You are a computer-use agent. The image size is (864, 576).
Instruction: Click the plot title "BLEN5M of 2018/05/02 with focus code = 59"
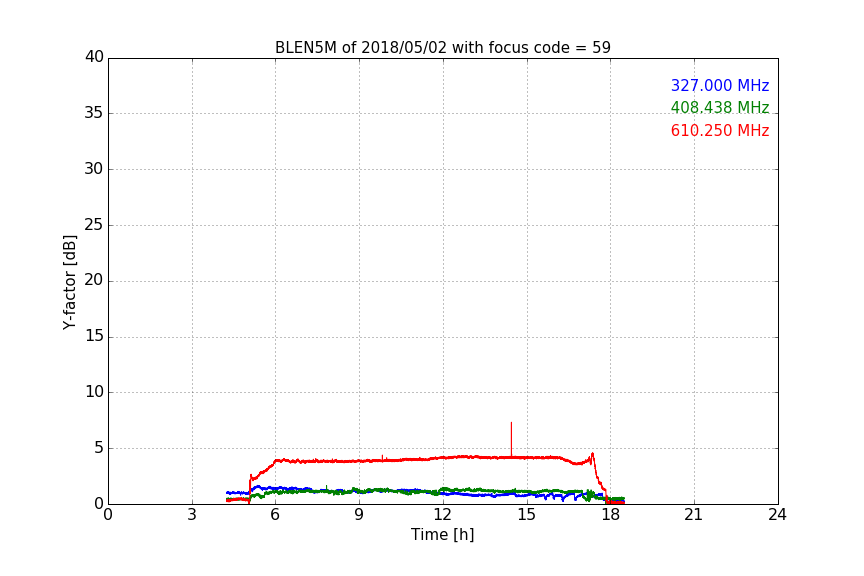click(x=442, y=47)
